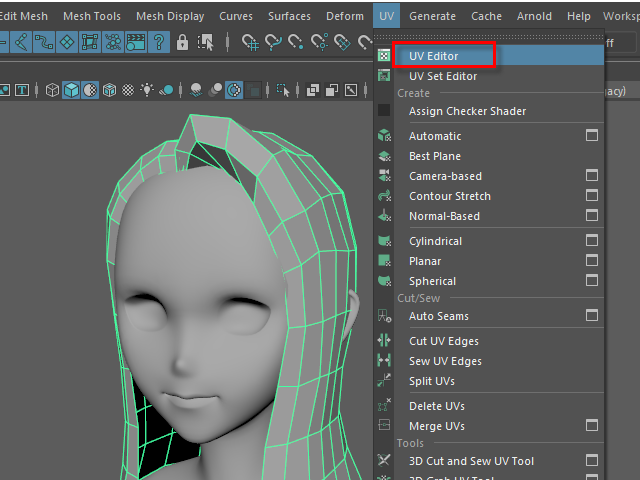
Task: Select the Snap to Grids magnet icon
Action: coord(250,42)
